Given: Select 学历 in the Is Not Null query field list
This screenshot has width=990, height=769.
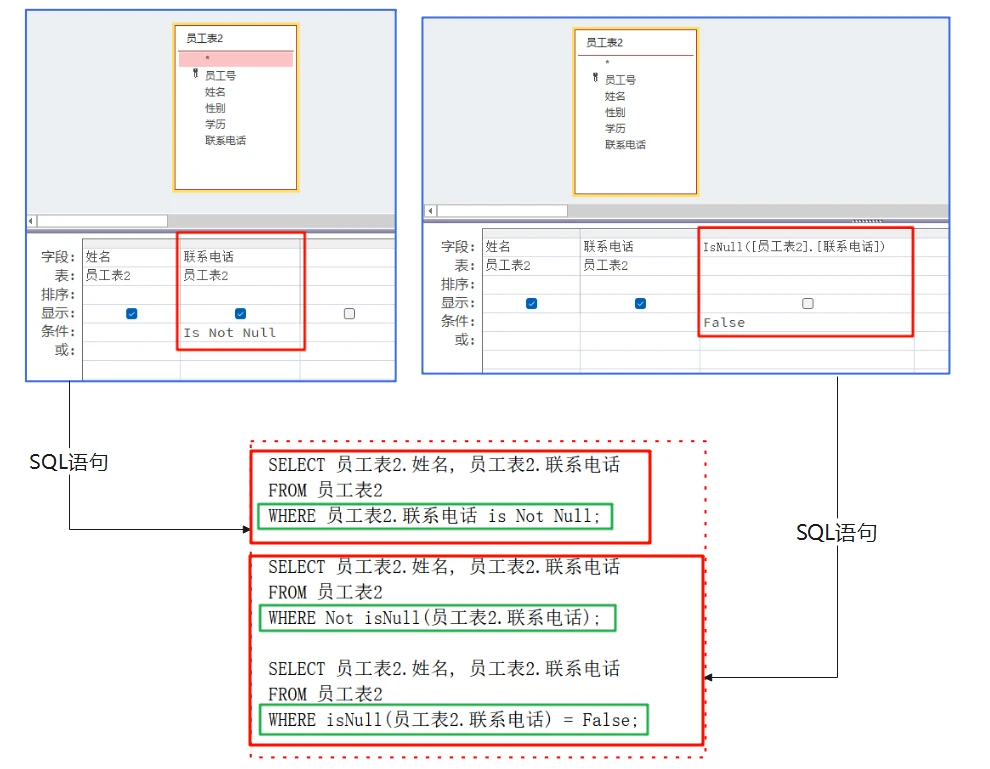Looking at the screenshot, I should coord(215,124).
